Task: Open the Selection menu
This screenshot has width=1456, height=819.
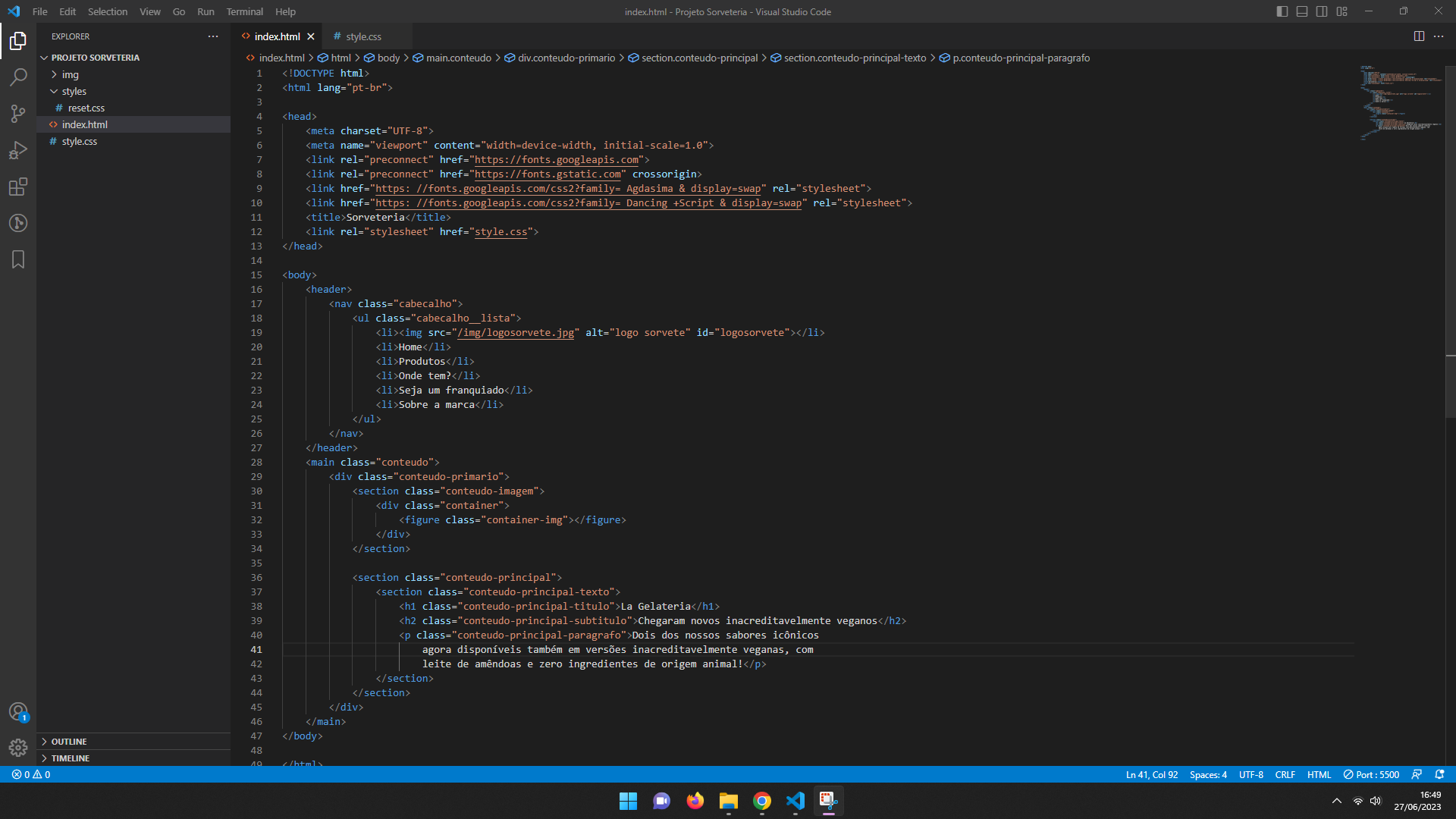Action: [108, 11]
